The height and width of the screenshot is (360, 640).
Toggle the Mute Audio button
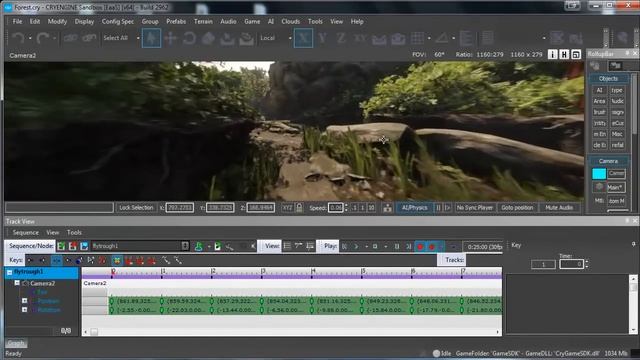pos(559,208)
